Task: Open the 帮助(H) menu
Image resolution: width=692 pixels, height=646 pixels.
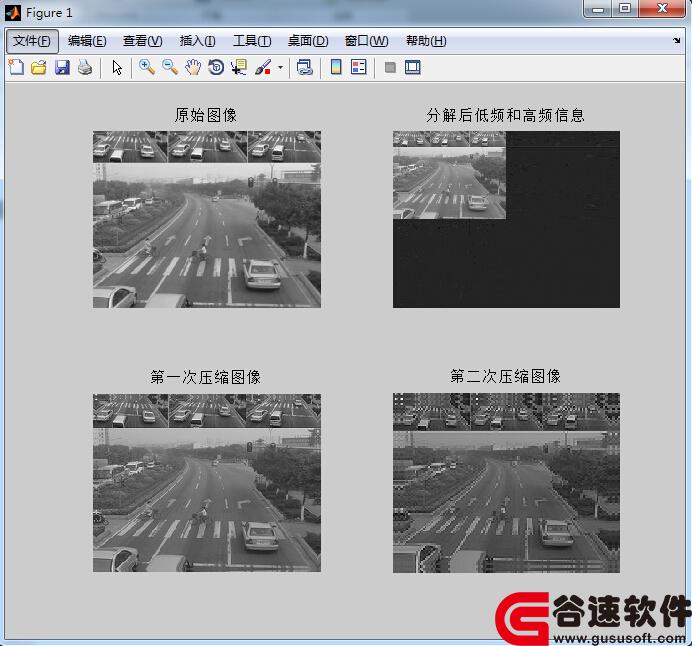Action: (x=426, y=41)
